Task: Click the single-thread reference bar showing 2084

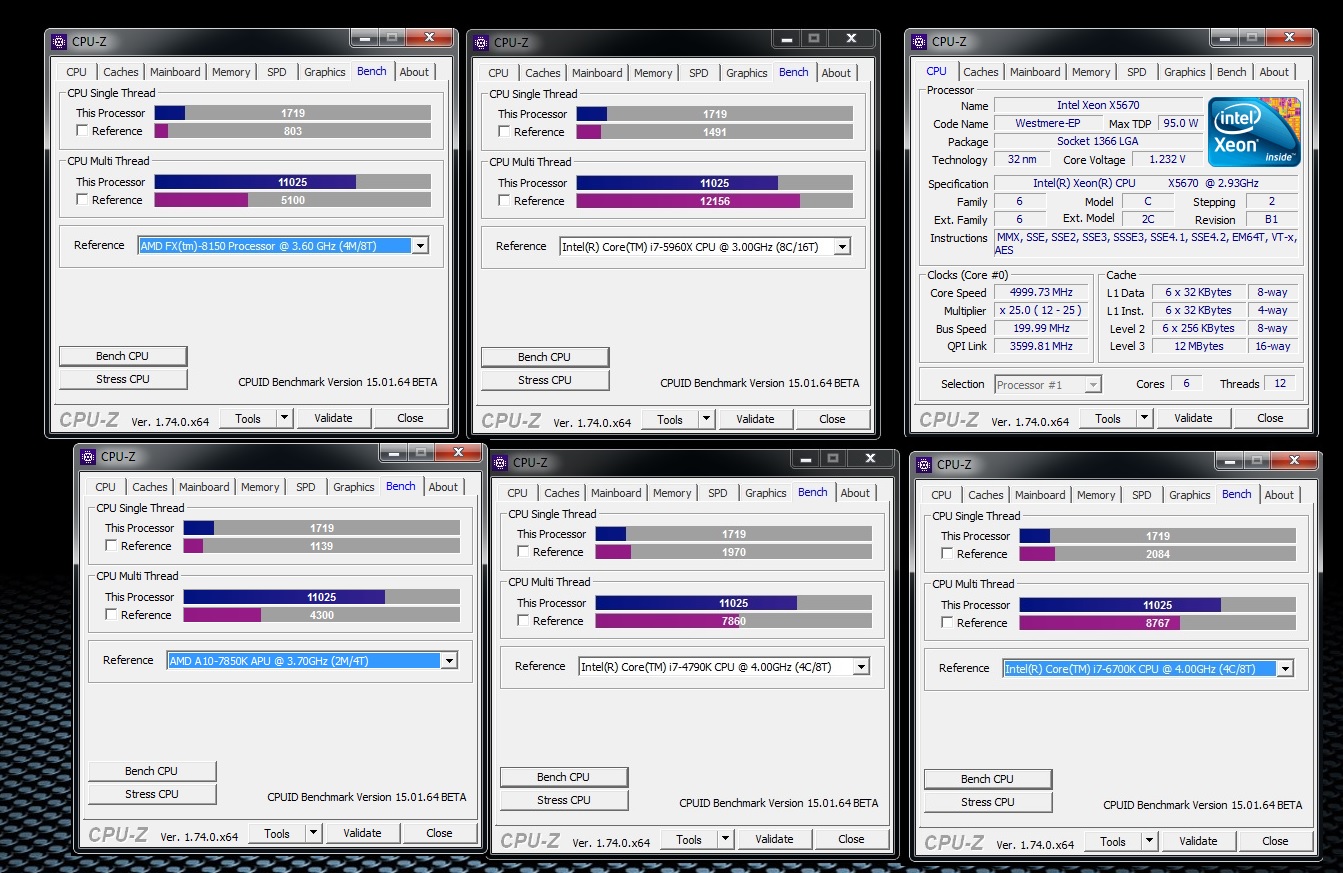Action: [1158, 554]
